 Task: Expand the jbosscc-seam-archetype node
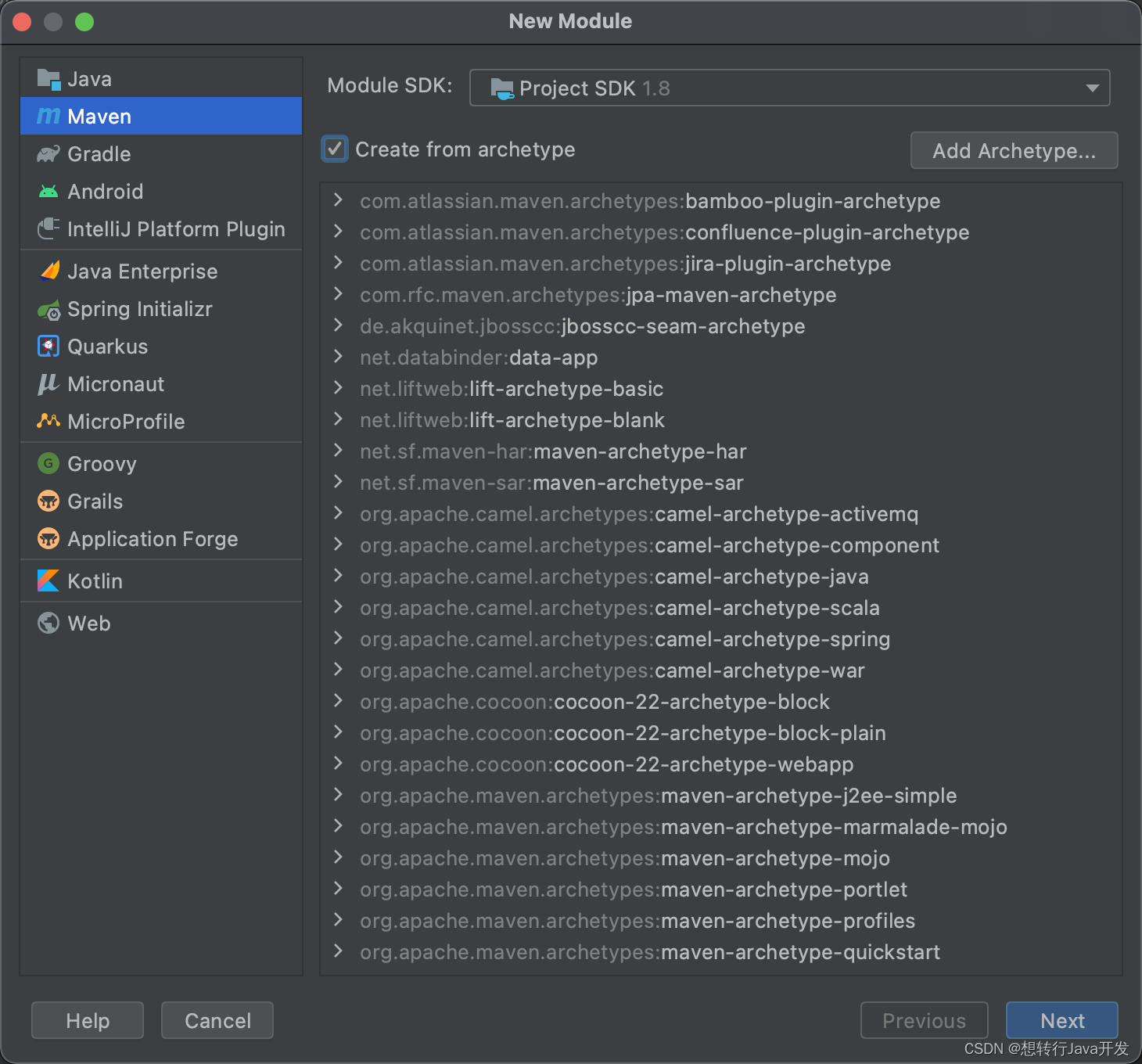[x=338, y=325]
